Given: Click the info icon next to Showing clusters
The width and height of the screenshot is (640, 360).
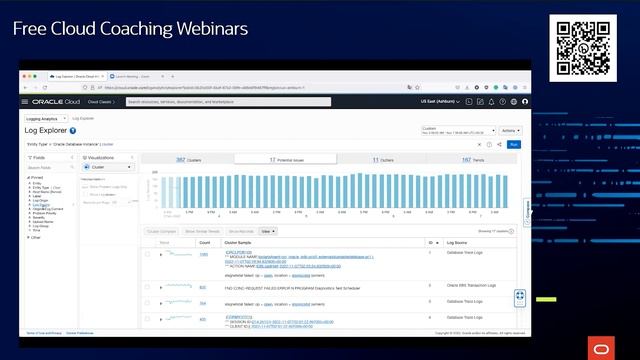Looking at the screenshot, I should coord(511,231).
